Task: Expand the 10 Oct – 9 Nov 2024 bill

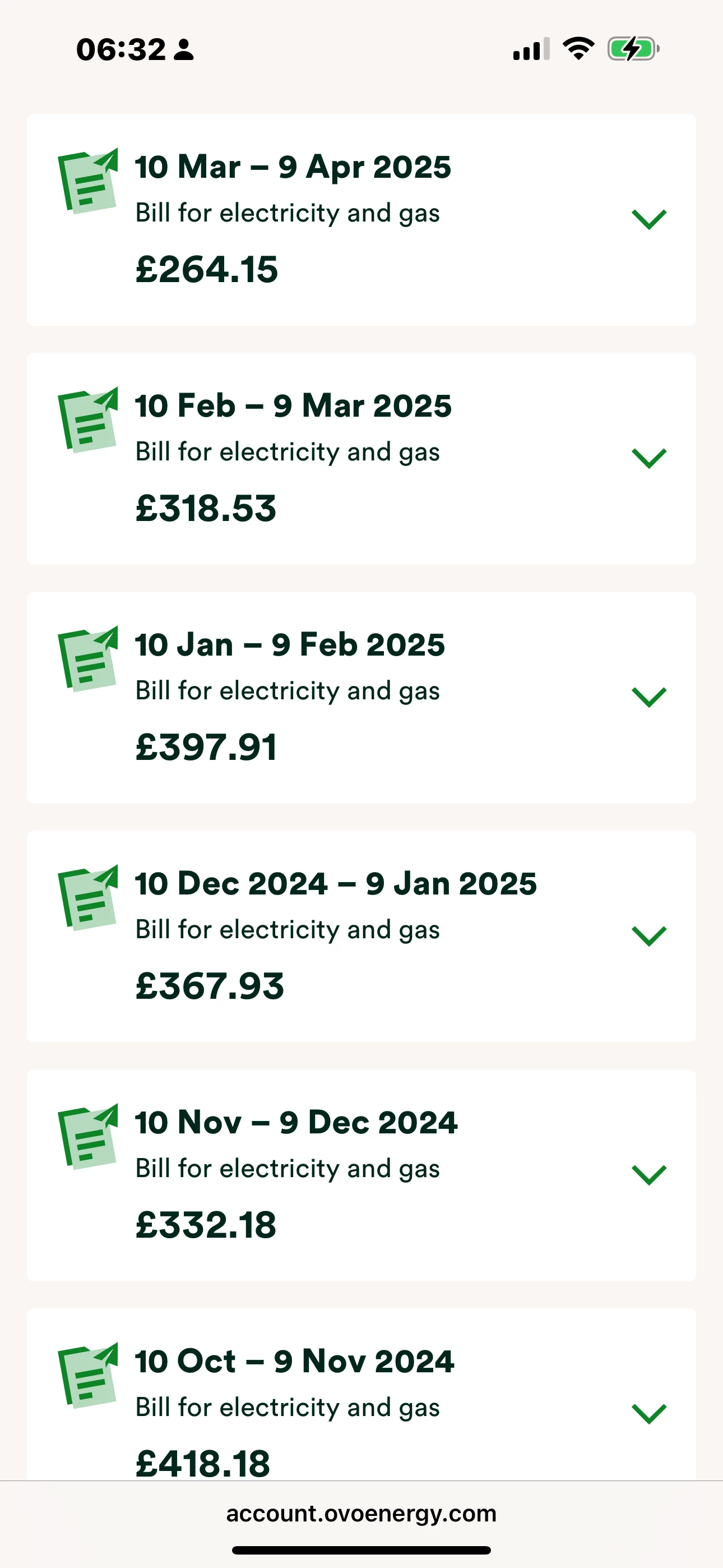Action: click(x=649, y=1413)
